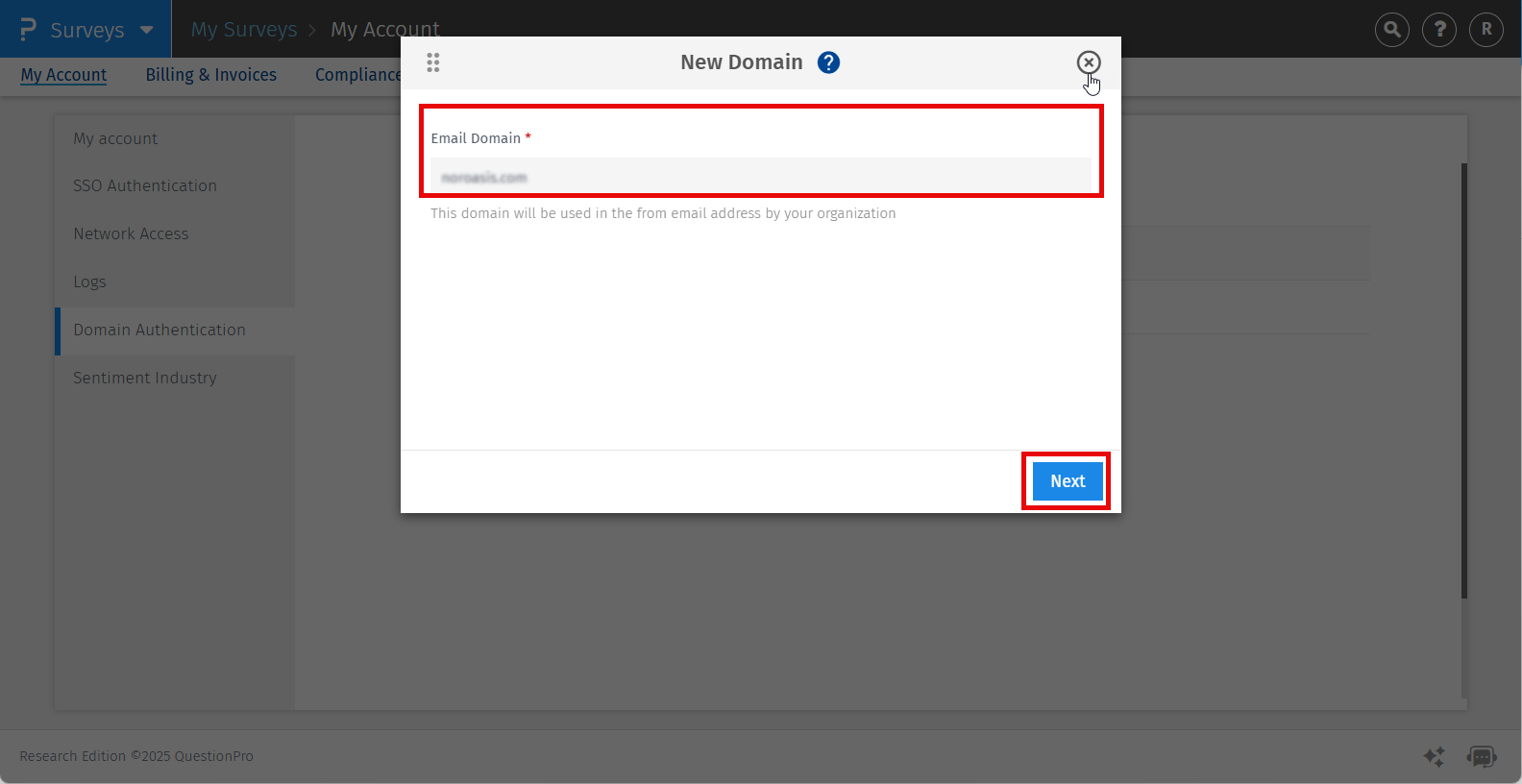1522x784 pixels.
Task: Open the help question mark icon in header
Action: tap(1439, 30)
